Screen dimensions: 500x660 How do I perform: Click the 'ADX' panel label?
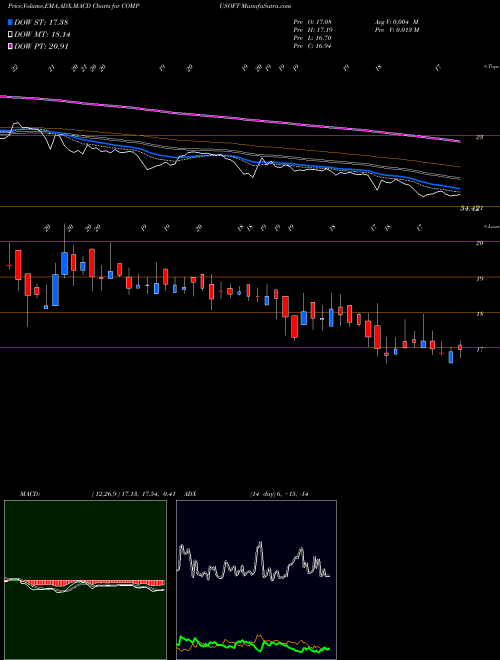coord(190,494)
